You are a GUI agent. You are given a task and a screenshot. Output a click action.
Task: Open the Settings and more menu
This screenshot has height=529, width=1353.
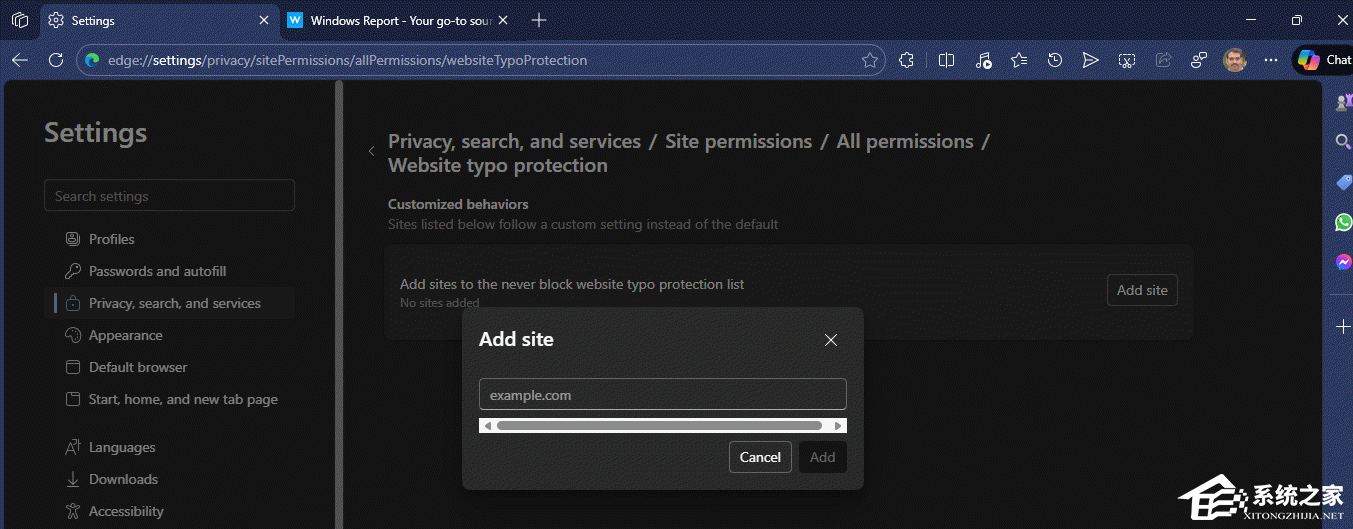[1271, 60]
